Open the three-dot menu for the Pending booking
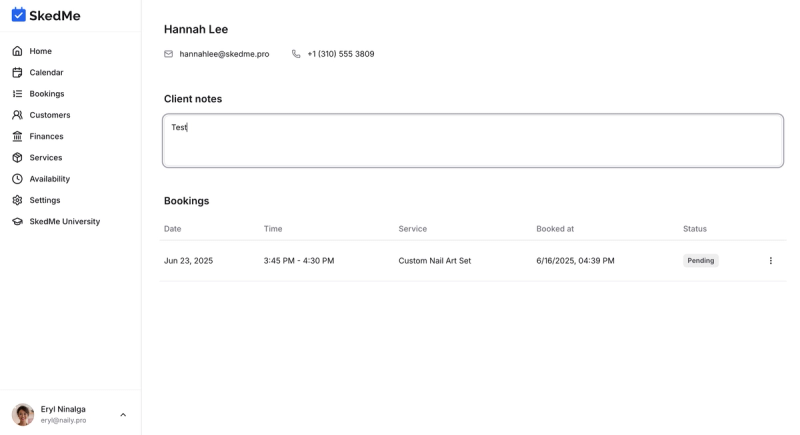The width and height of the screenshot is (800, 435). 770,261
